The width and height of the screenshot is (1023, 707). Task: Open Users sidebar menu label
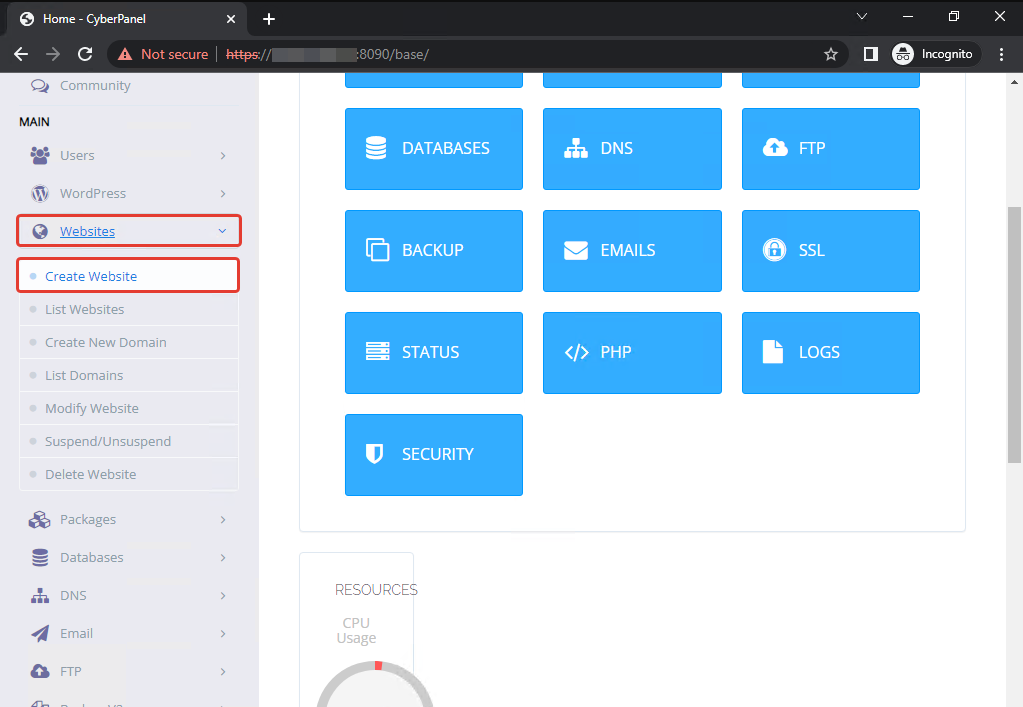(x=77, y=155)
